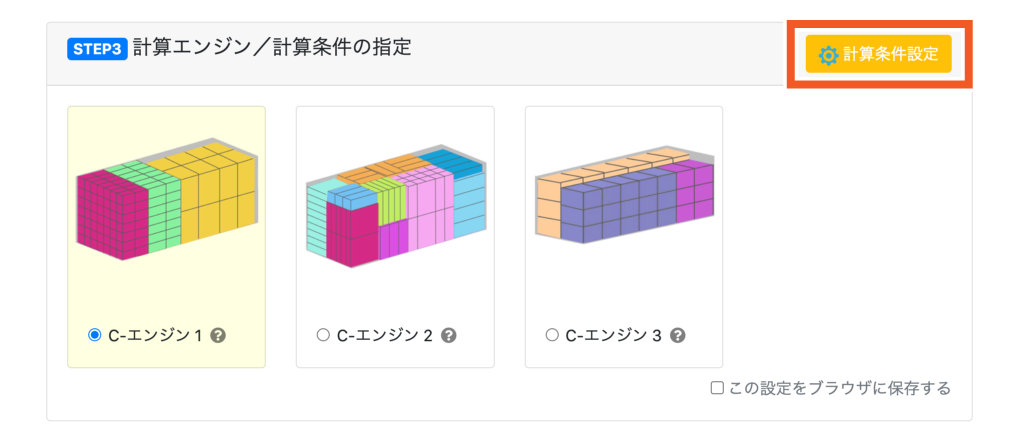Click the C-エンジン 1 container illustration
The width and height of the screenshot is (1015, 442).
(166, 201)
